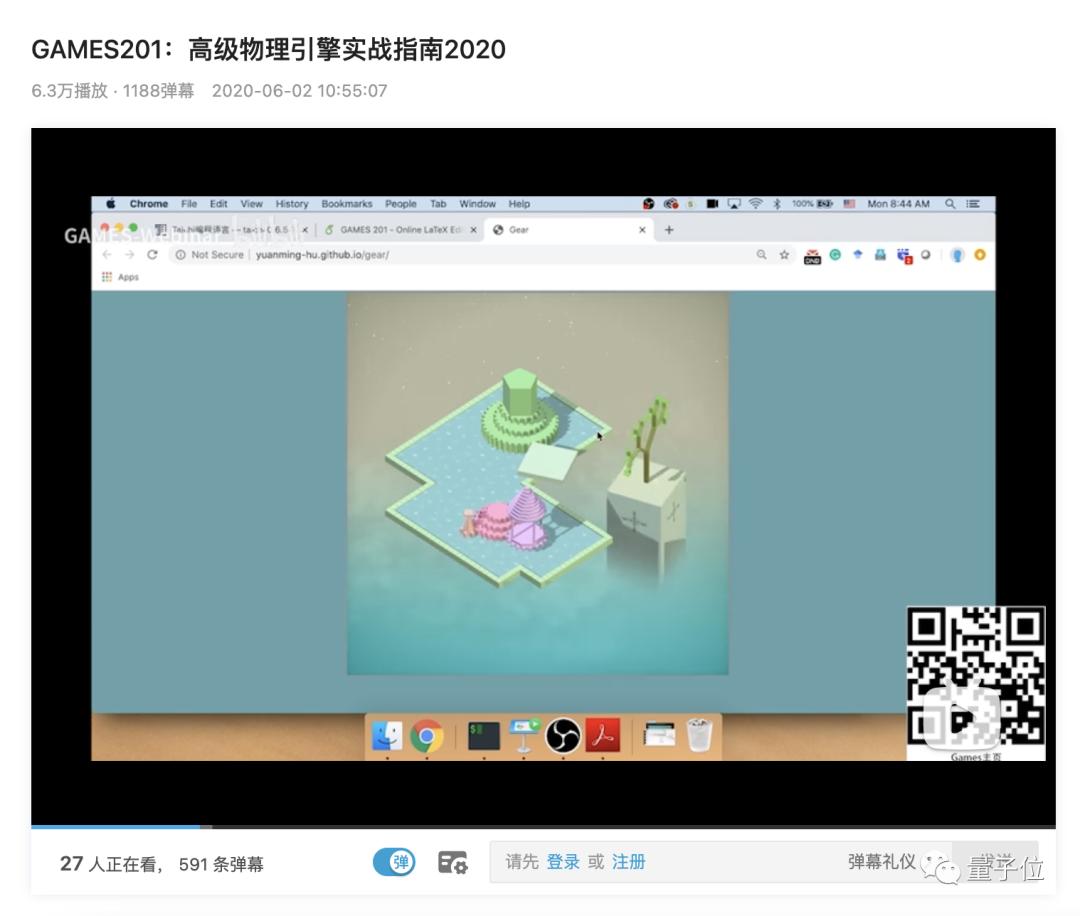Screen dimensions: 1080x916
Task: Open the Apps bookmarks shortcut
Action: tap(121, 277)
